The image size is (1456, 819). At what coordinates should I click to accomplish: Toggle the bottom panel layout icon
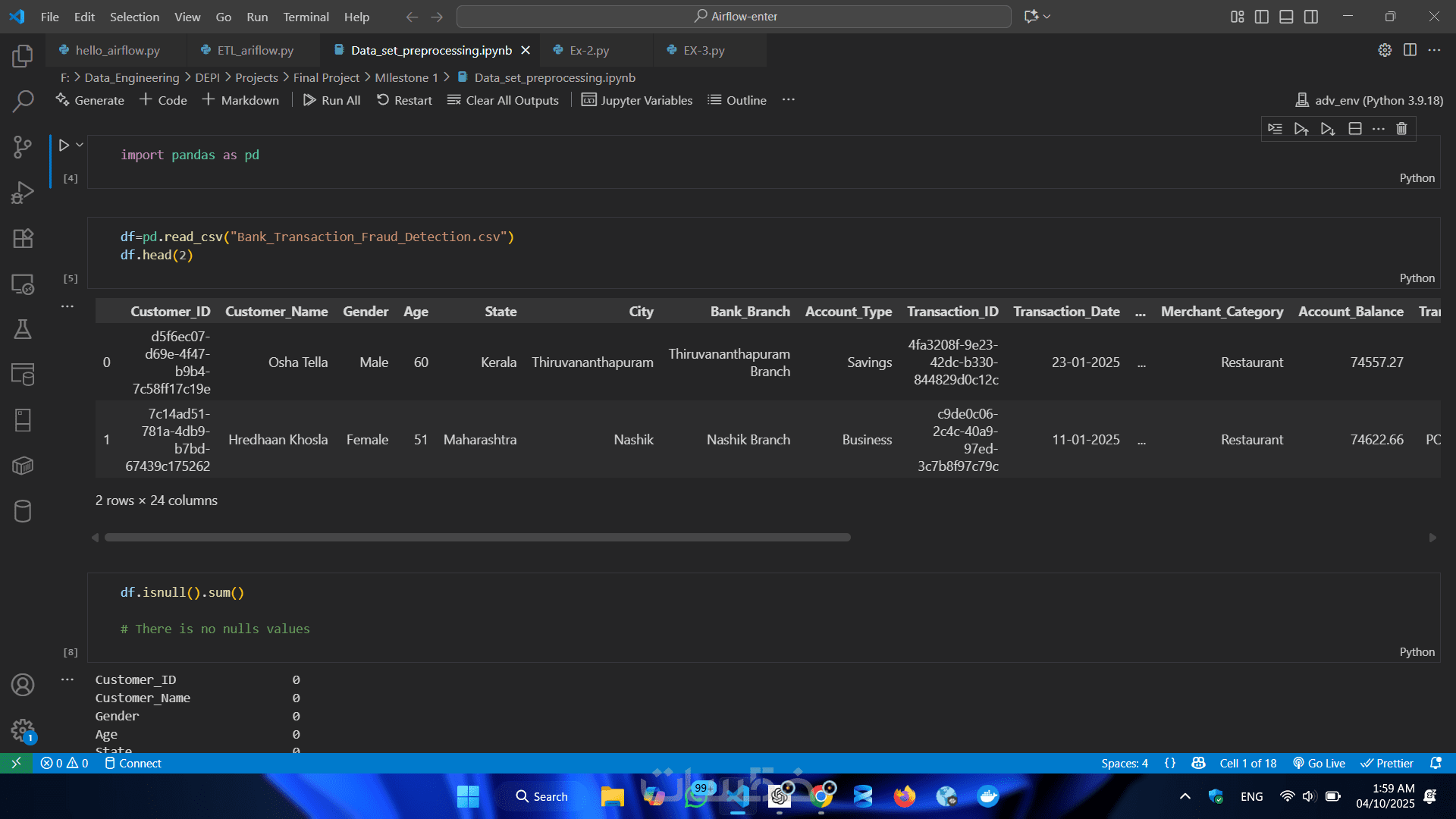click(1286, 17)
